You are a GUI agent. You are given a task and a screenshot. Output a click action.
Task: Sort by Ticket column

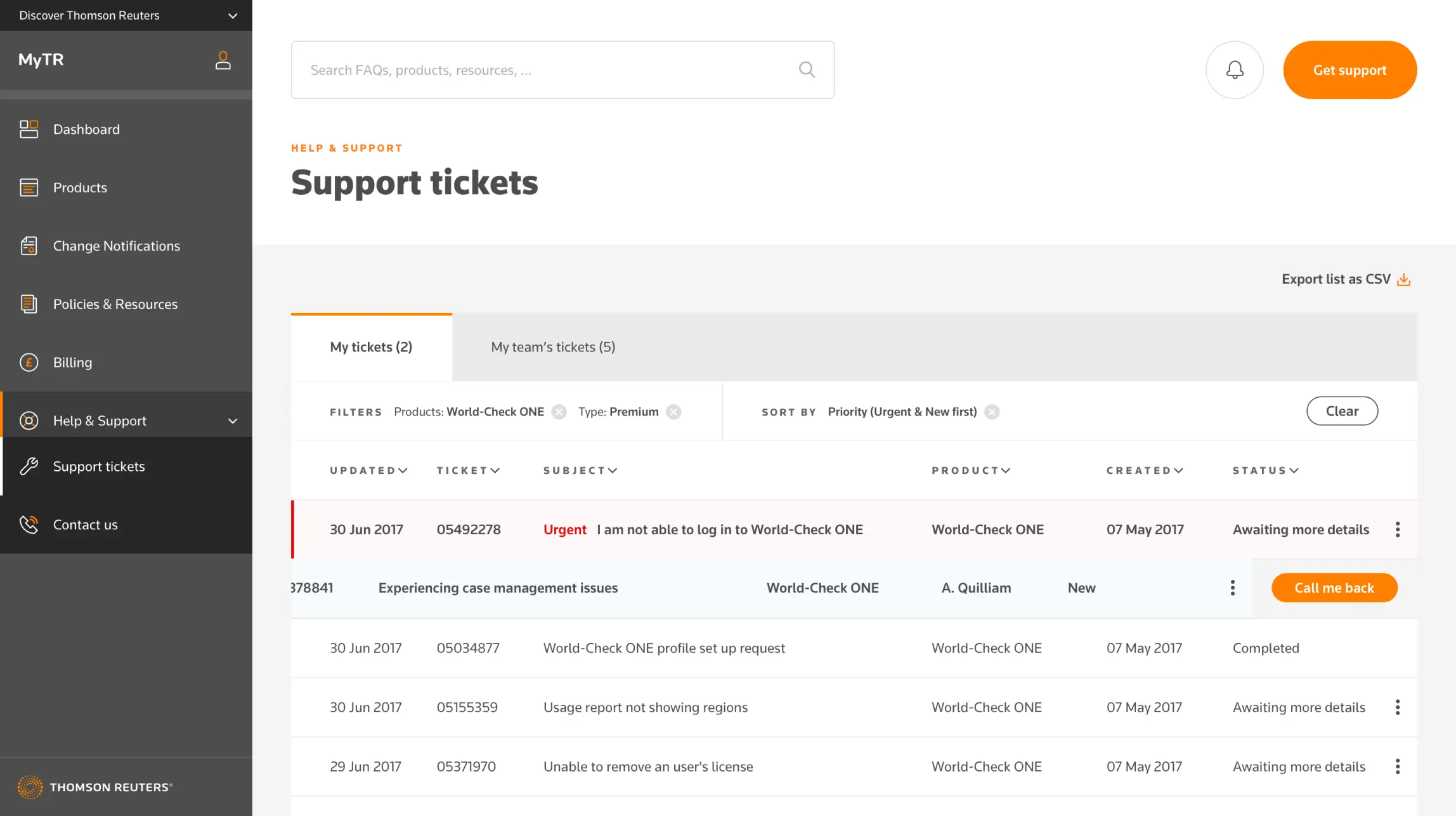click(x=468, y=470)
